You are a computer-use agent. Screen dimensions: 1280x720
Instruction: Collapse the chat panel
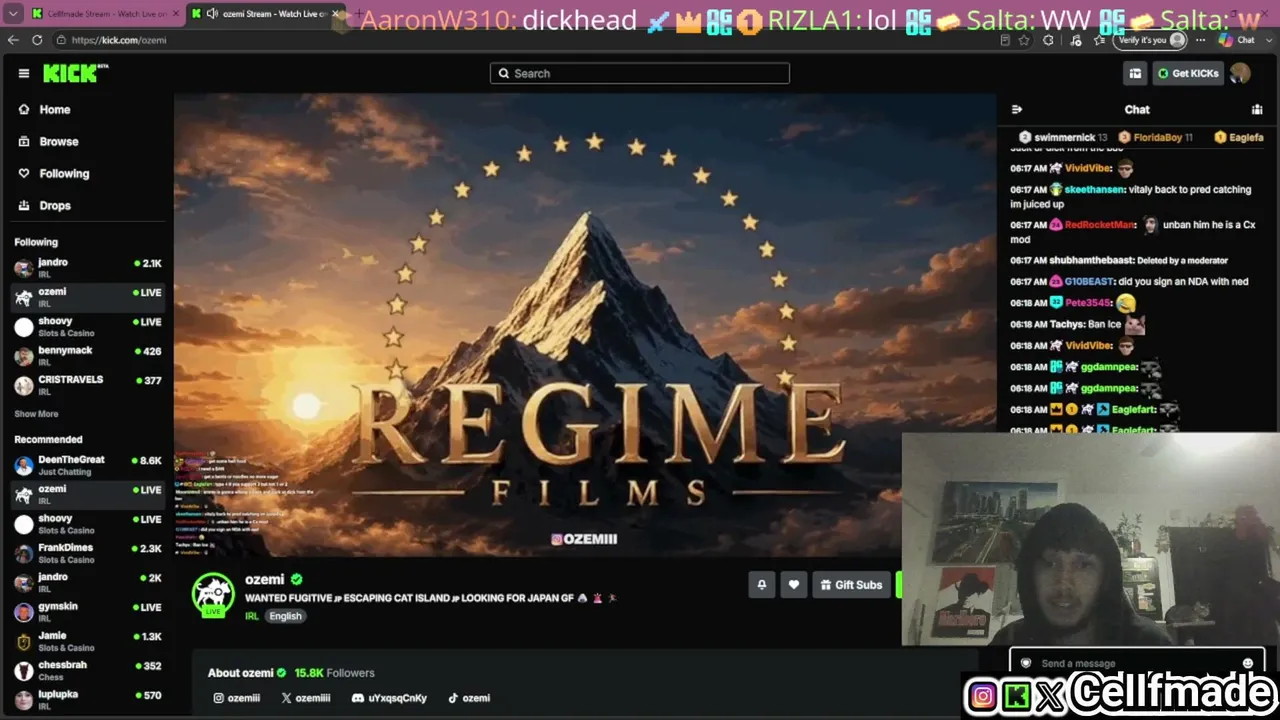(x=1017, y=110)
